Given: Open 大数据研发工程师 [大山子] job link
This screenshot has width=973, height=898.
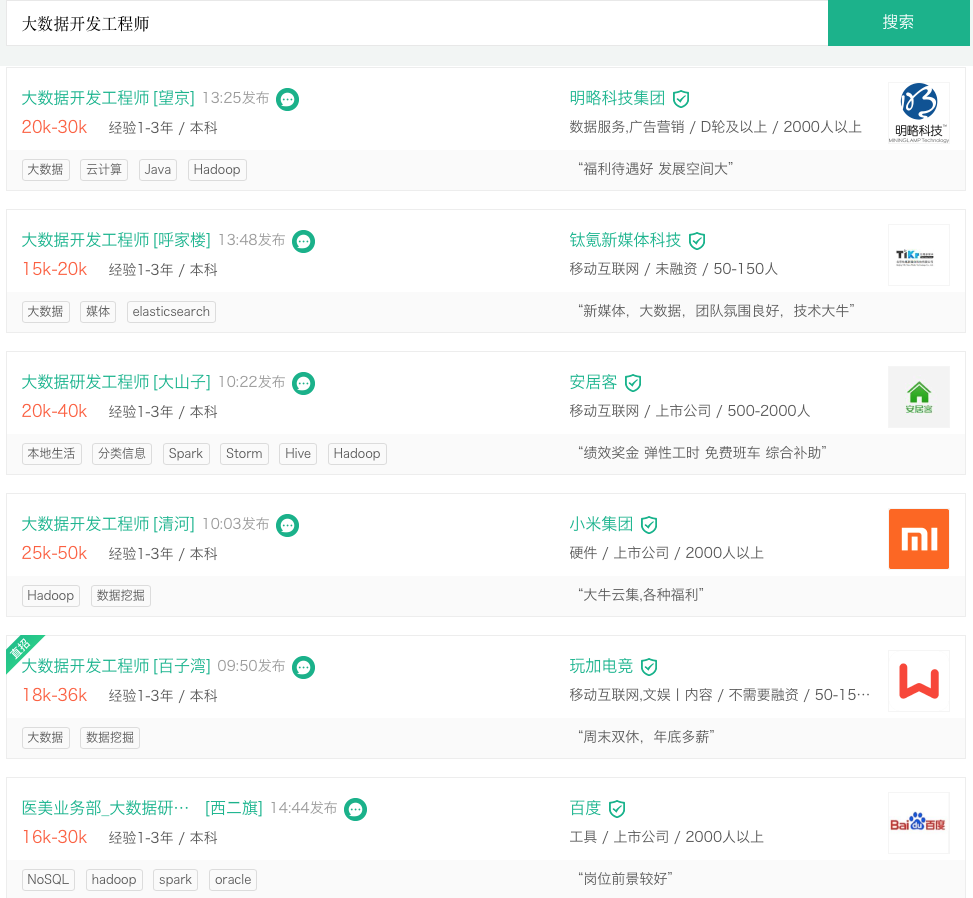Looking at the screenshot, I should 116,382.
